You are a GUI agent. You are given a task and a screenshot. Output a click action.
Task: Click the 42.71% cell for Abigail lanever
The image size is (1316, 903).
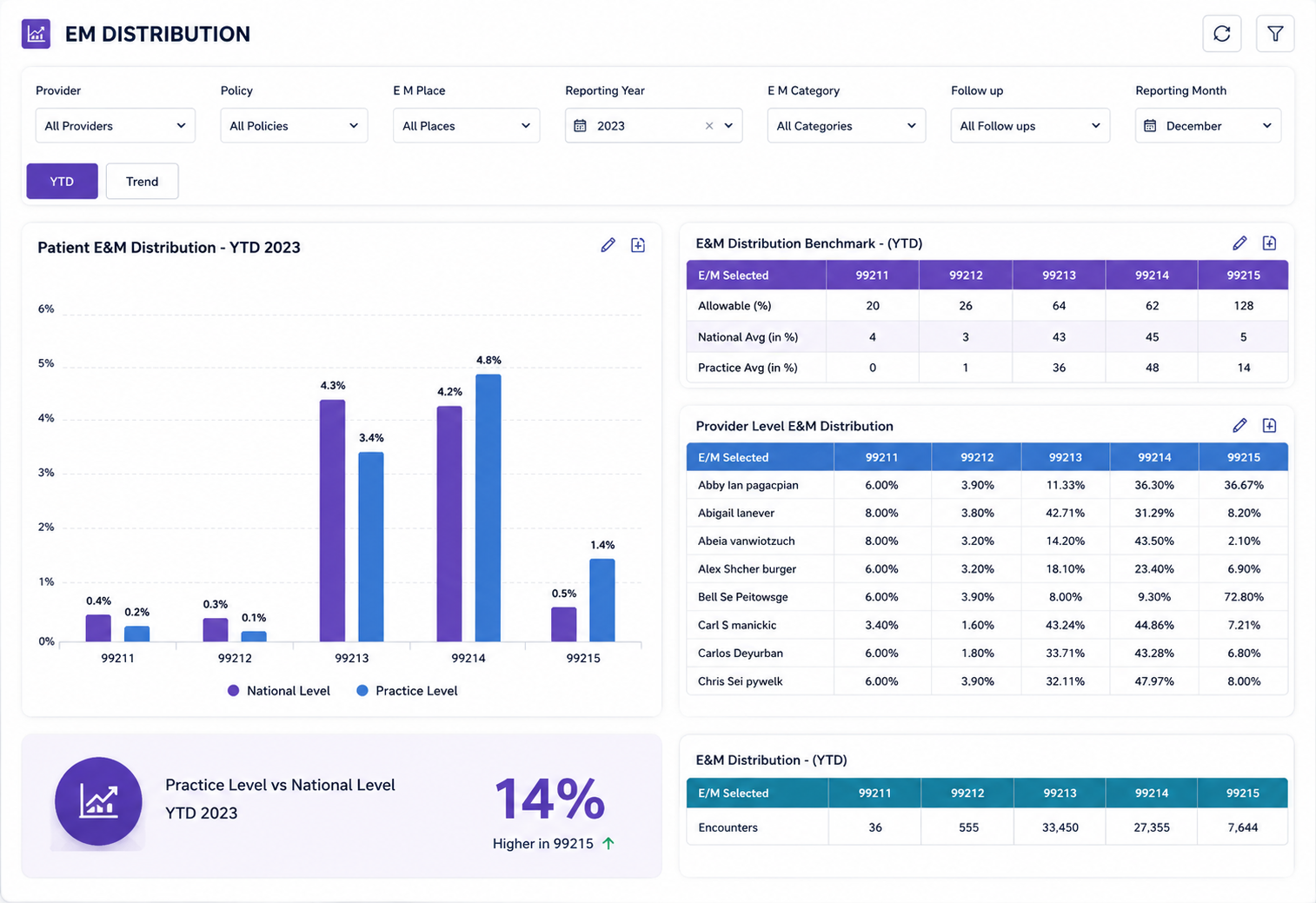coord(1065,513)
